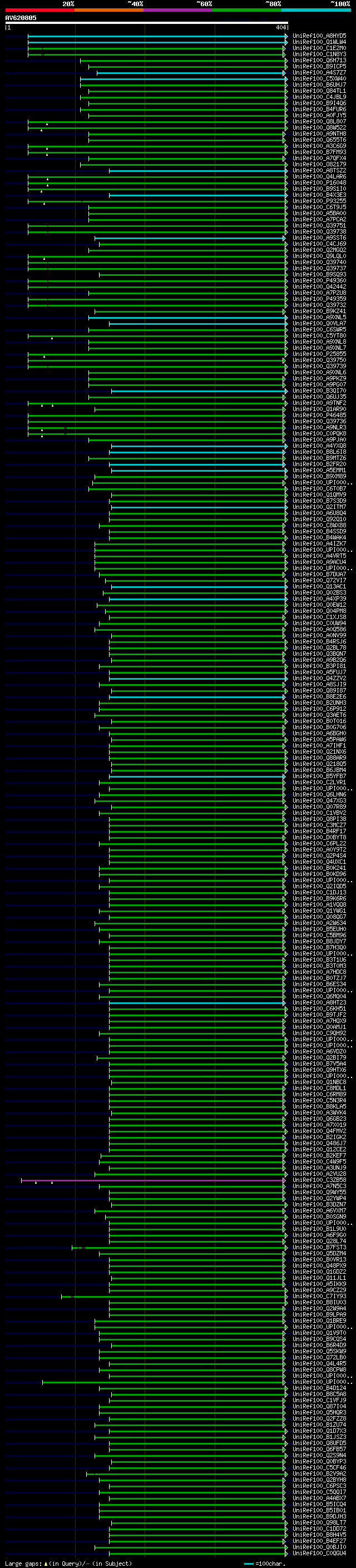Click the cyan alignment bar for UniRef100_A8HYD5

point(157,36)
